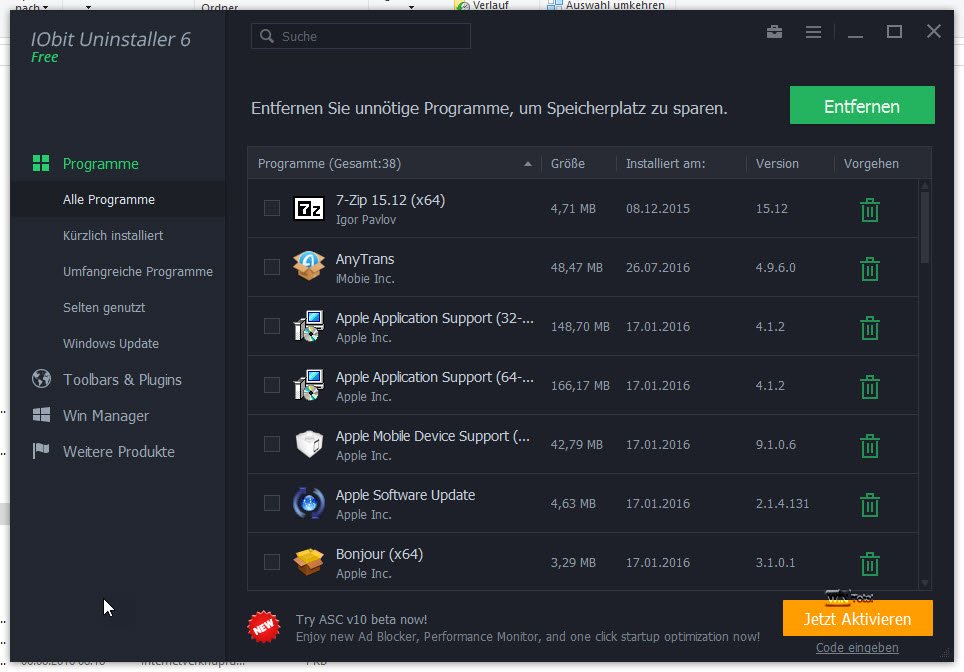Select Alle Programme in sidebar
This screenshot has width=964, height=672.
[x=109, y=199]
